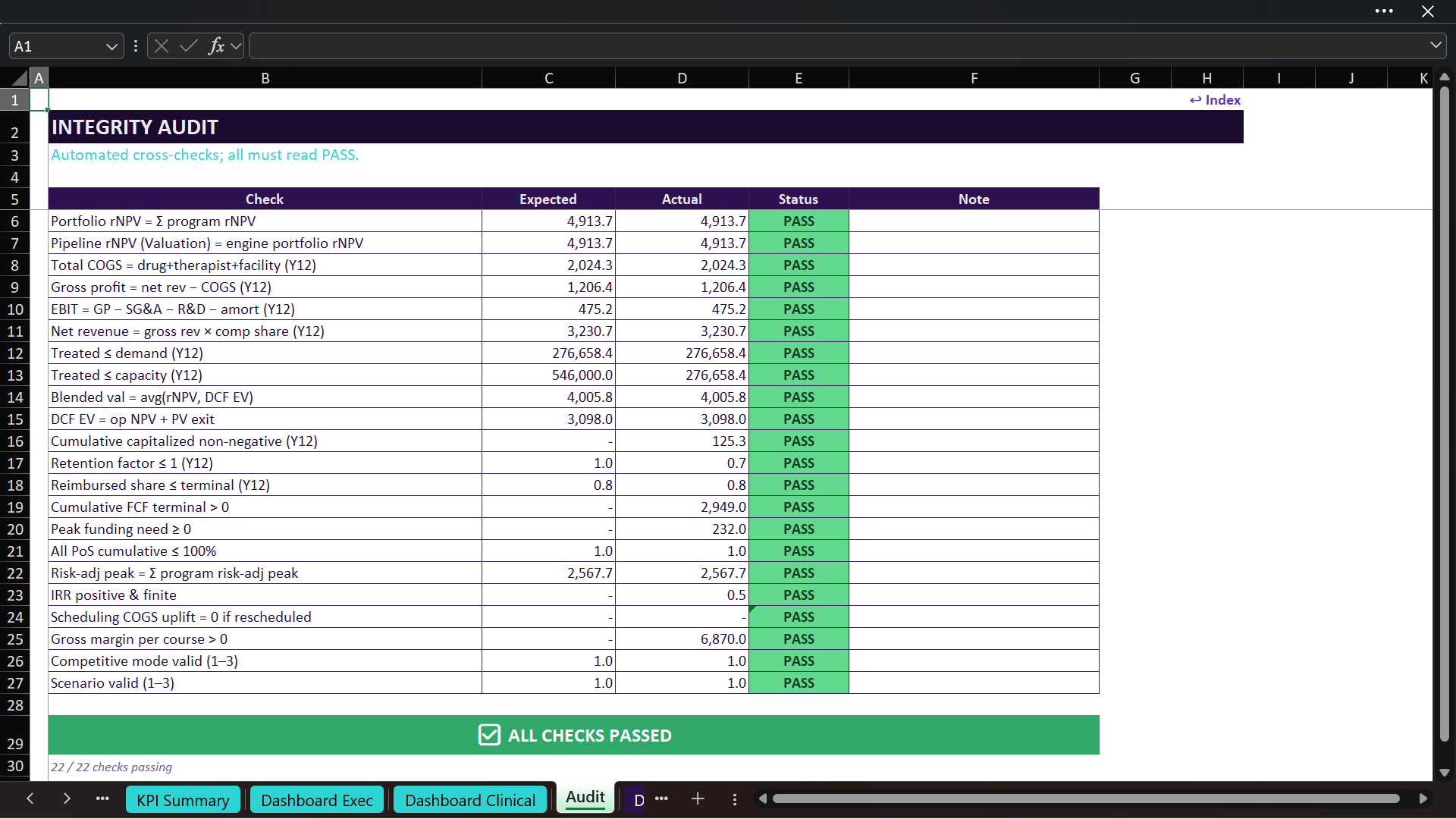Switch to the Dashboard Clinical tab
Image resolution: width=1456 pixels, height=819 pixels.
(470, 800)
